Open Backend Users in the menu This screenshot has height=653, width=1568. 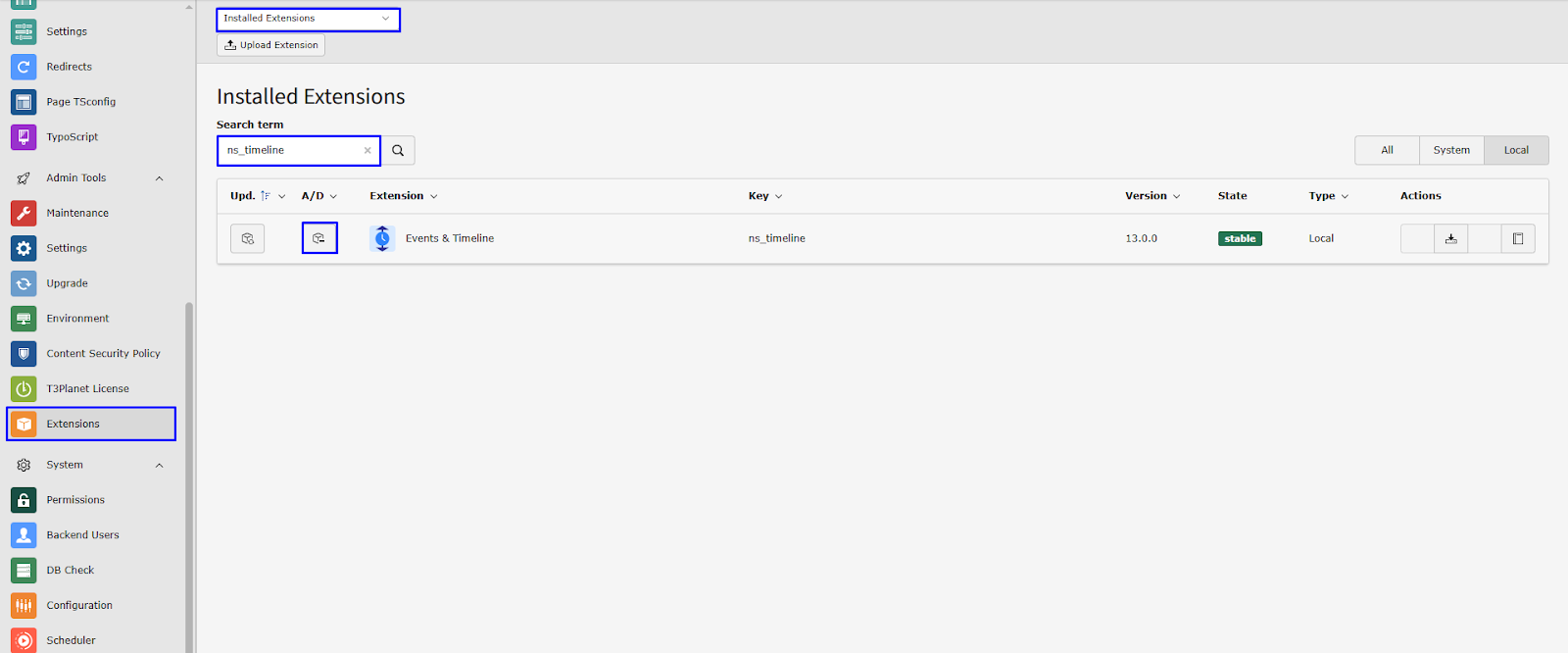pos(82,535)
